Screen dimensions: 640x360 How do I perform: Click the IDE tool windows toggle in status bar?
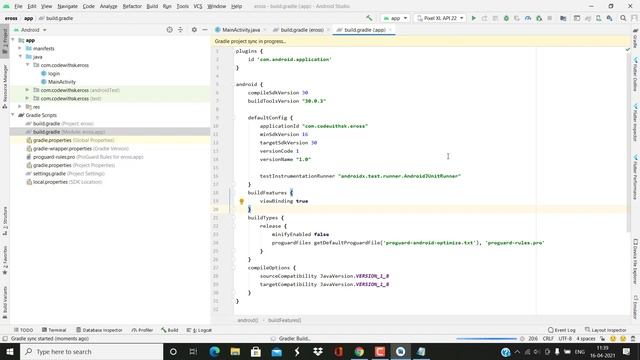pyautogui.click(x=5, y=339)
